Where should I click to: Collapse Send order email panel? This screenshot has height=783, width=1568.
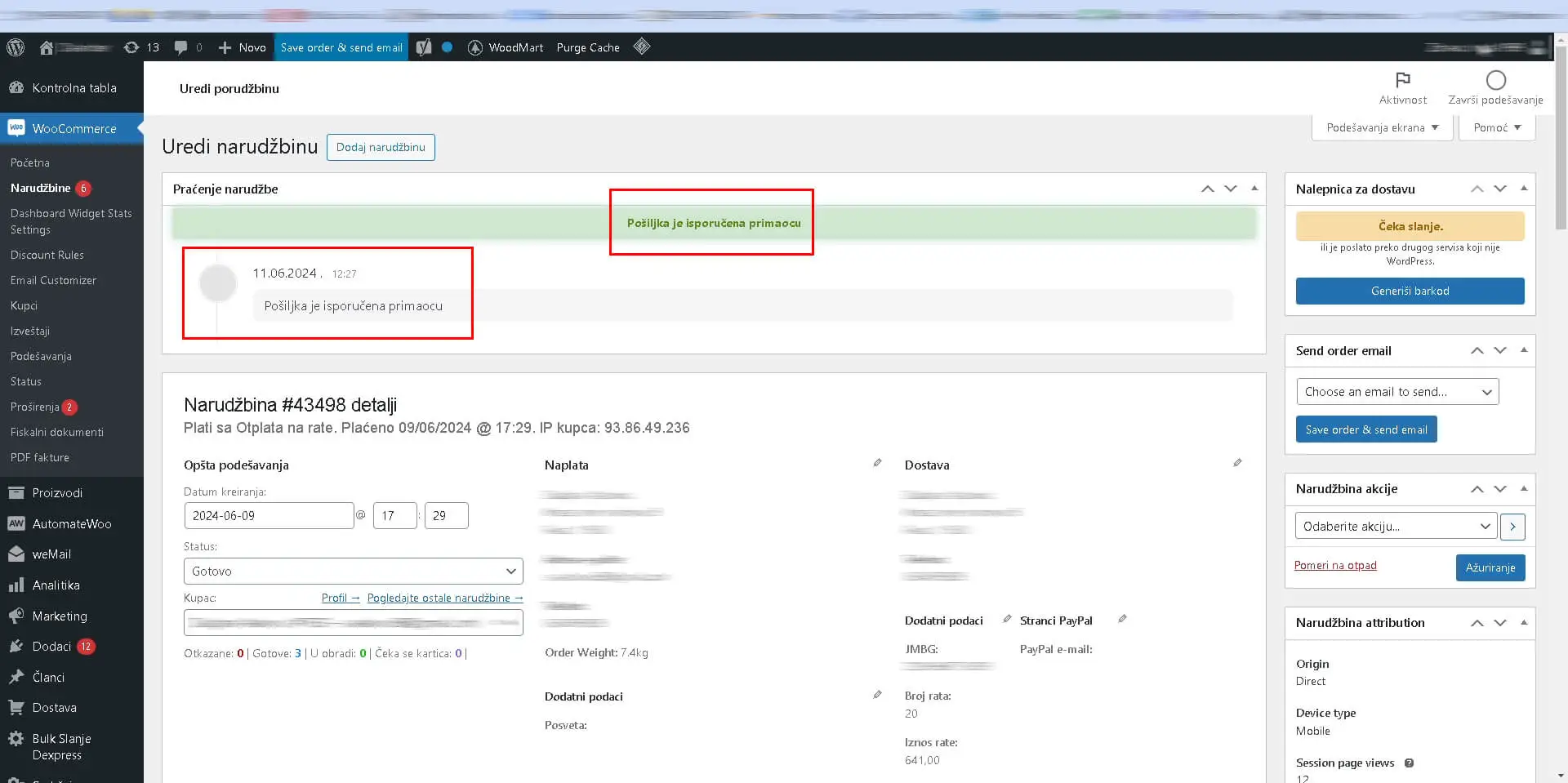pyautogui.click(x=1524, y=350)
